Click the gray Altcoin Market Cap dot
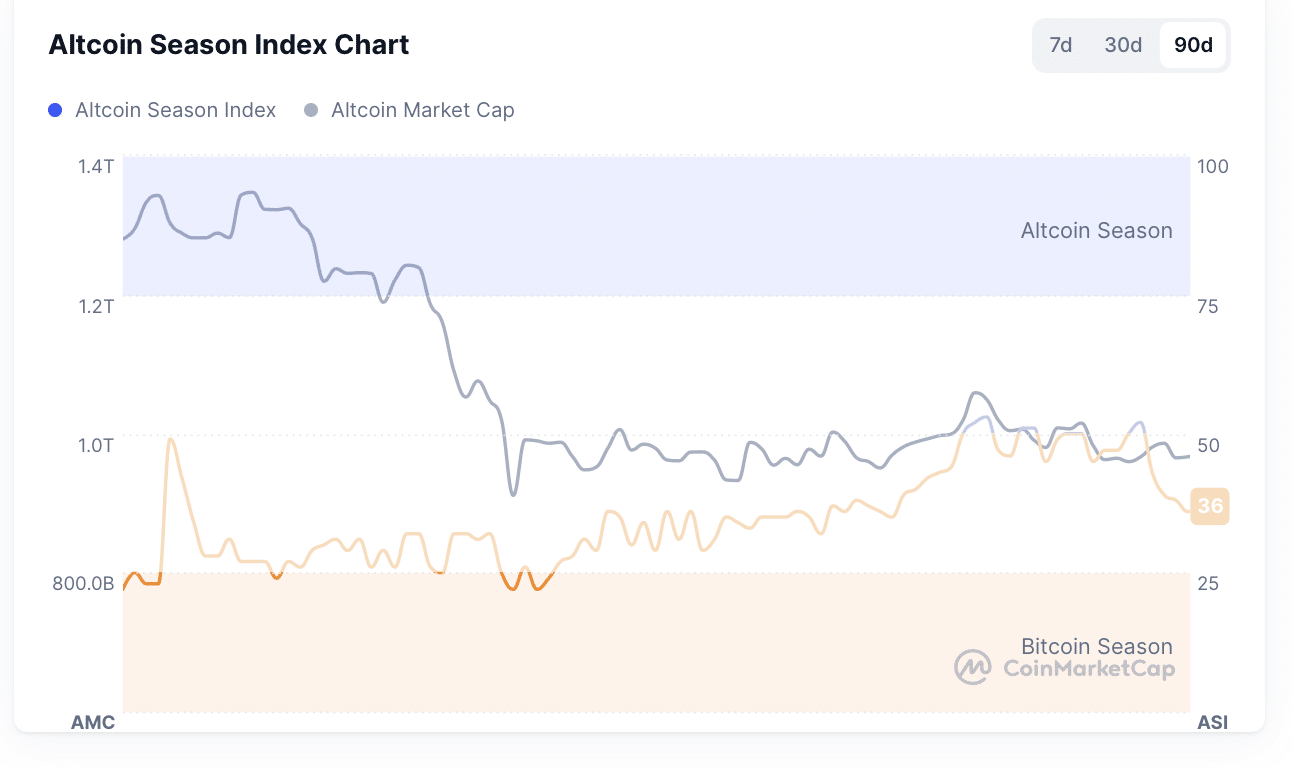Viewport: 1296px width, 768px height. (x=311, y=110)
